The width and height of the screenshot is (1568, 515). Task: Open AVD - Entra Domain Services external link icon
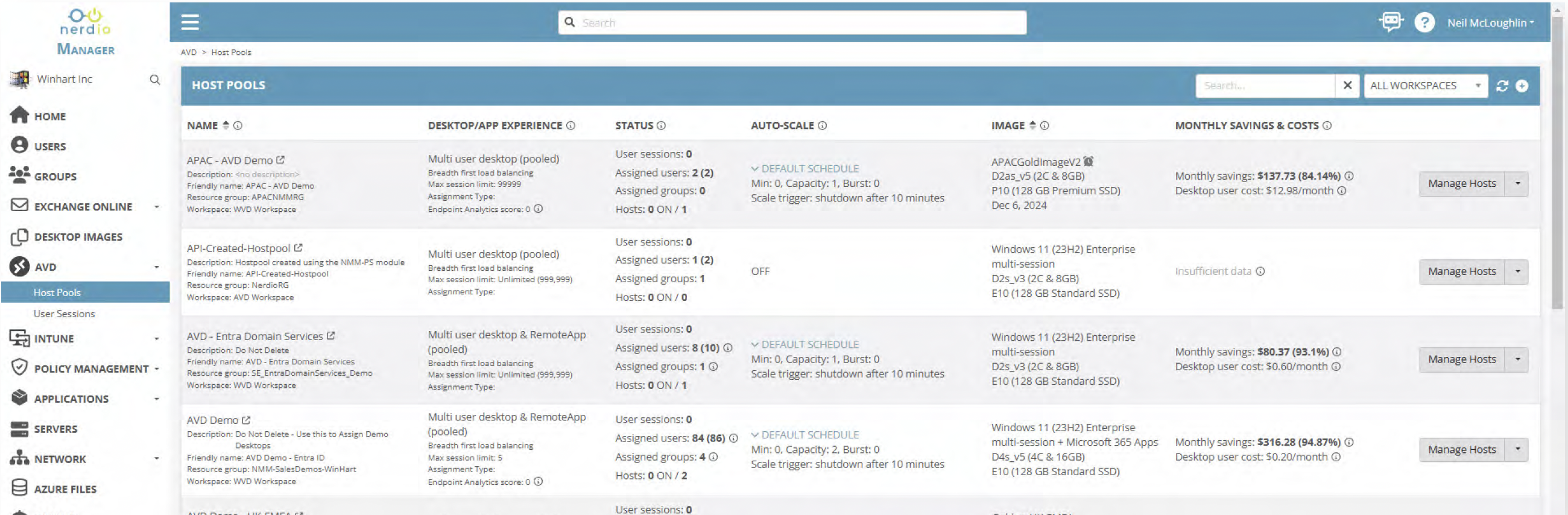331,335
